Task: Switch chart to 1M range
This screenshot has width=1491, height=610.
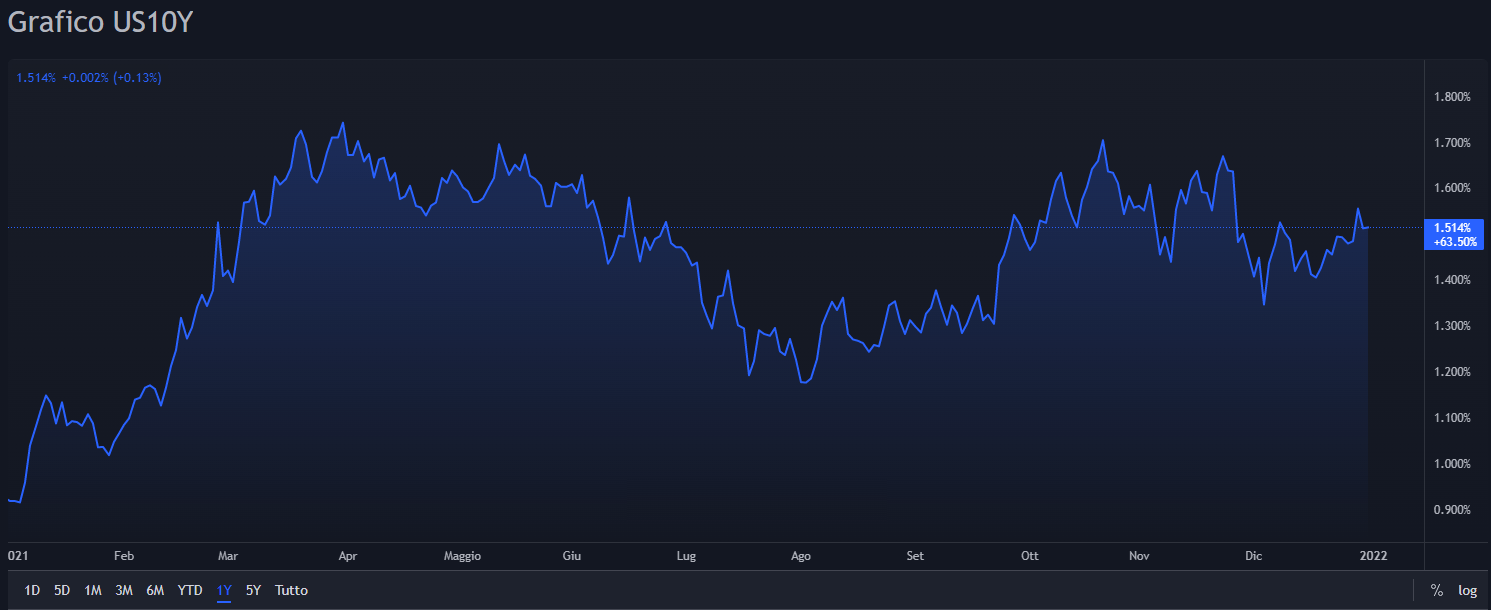Action: [x=93, y=590]
